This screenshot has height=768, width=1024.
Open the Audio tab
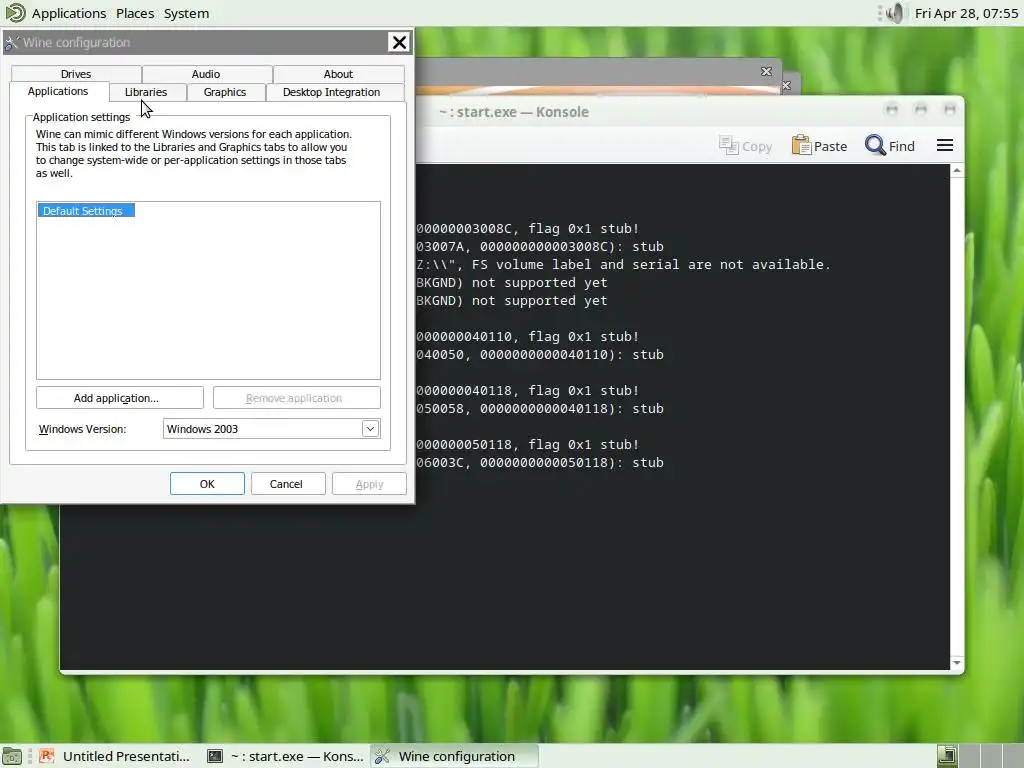206,74
